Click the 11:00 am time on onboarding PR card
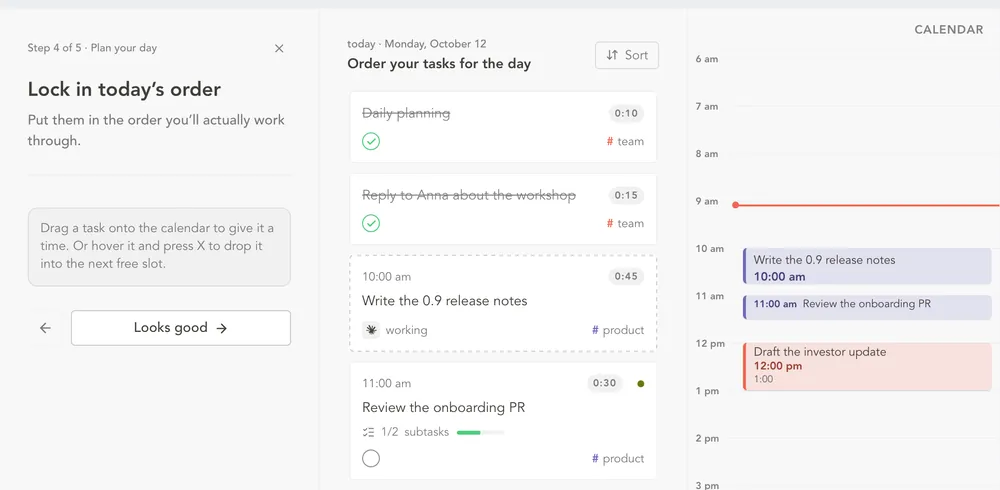This screenshot has height=490, width=1000. [386, 383]
